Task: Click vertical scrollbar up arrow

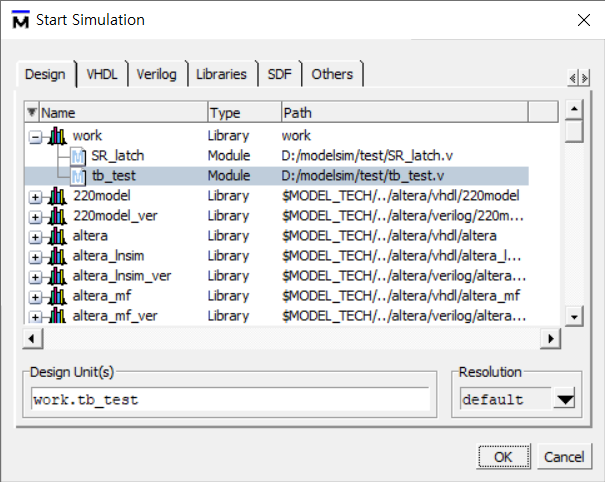Action: coord(574,110)
